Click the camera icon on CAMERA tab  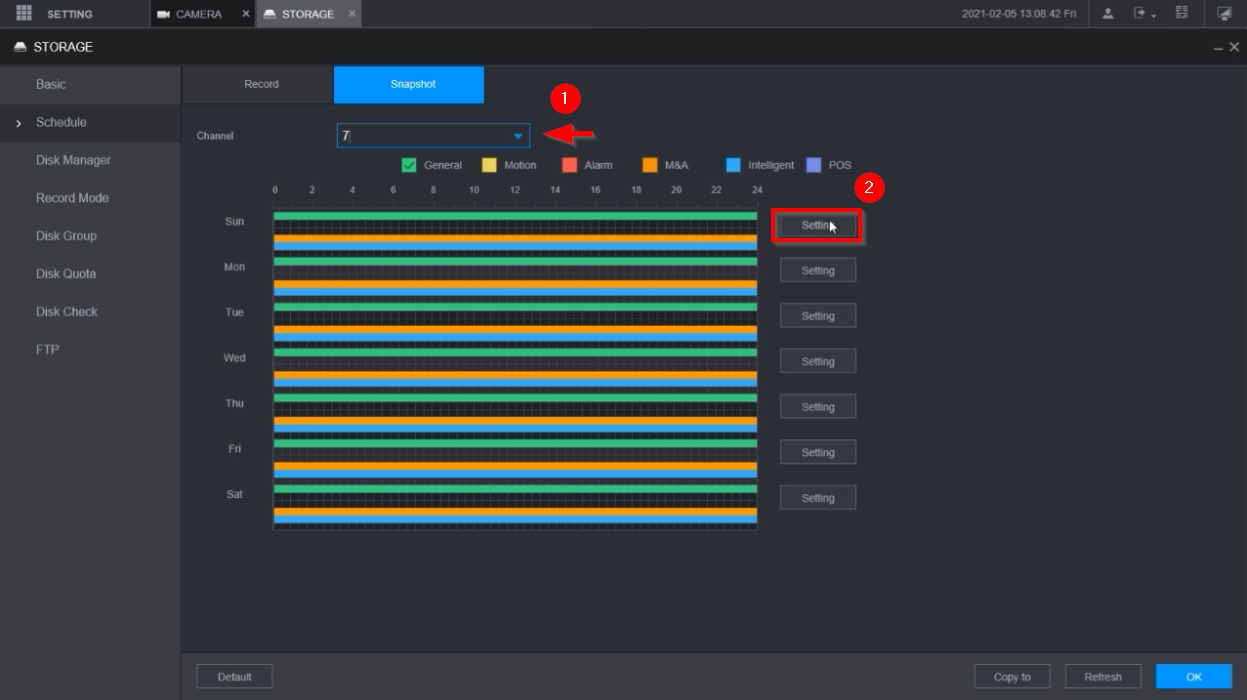click(164, 14)
